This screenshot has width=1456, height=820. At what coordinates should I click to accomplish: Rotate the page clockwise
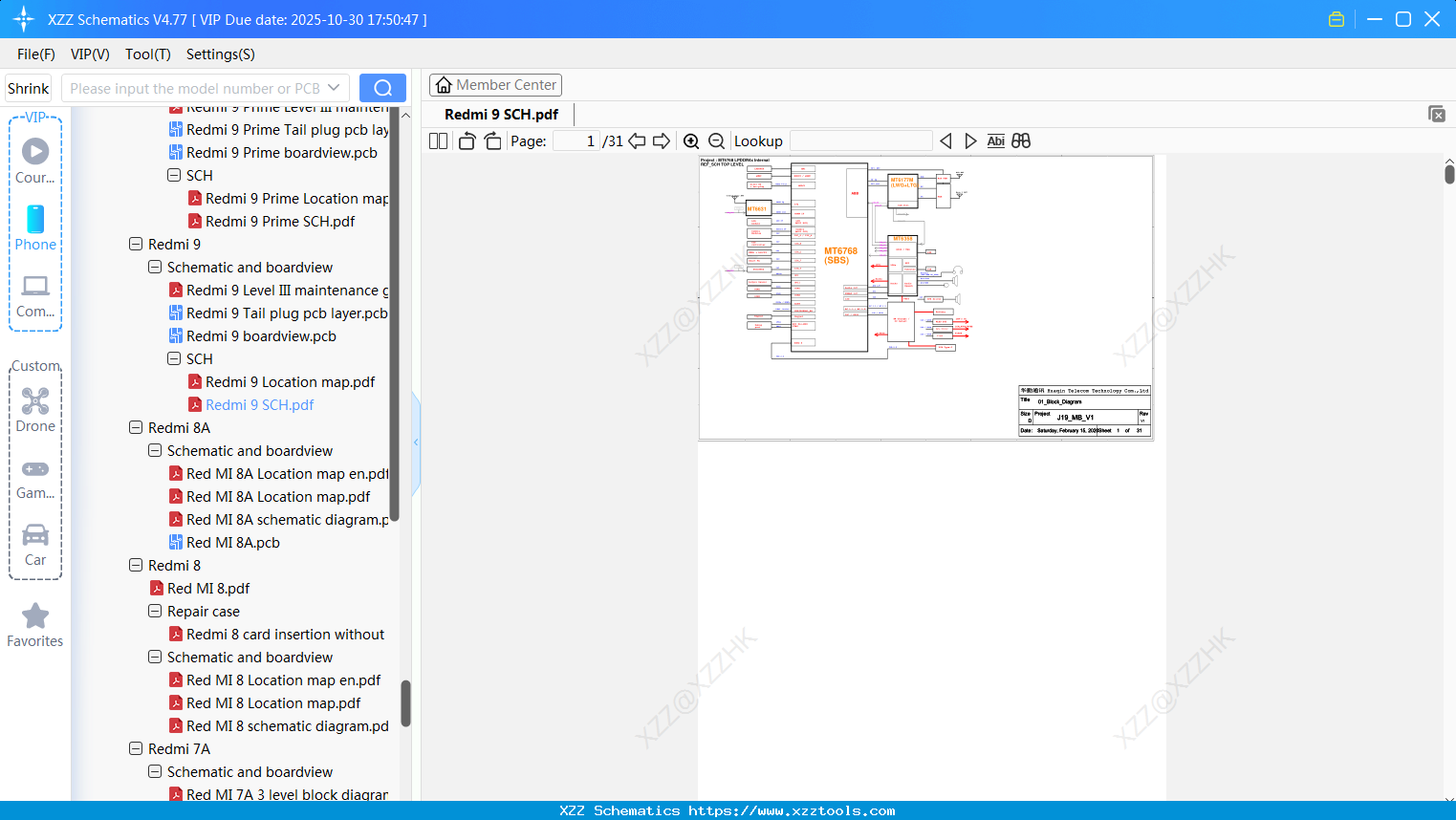[493, 141]
